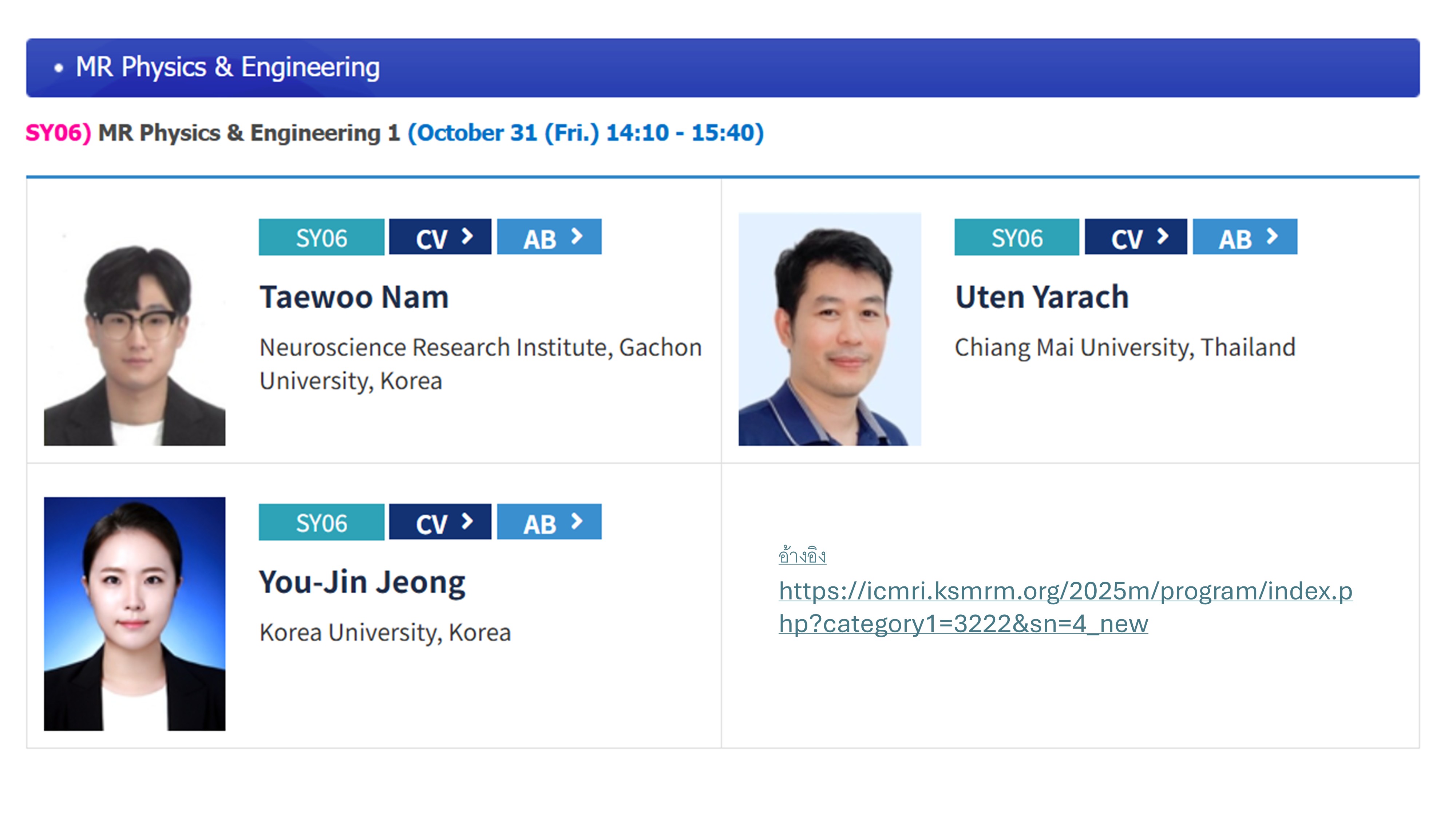Viewport: 1456px width, 819px height.
Task: Open Uten Yarach's AB abstract button
Action: tap(1245, 237)
